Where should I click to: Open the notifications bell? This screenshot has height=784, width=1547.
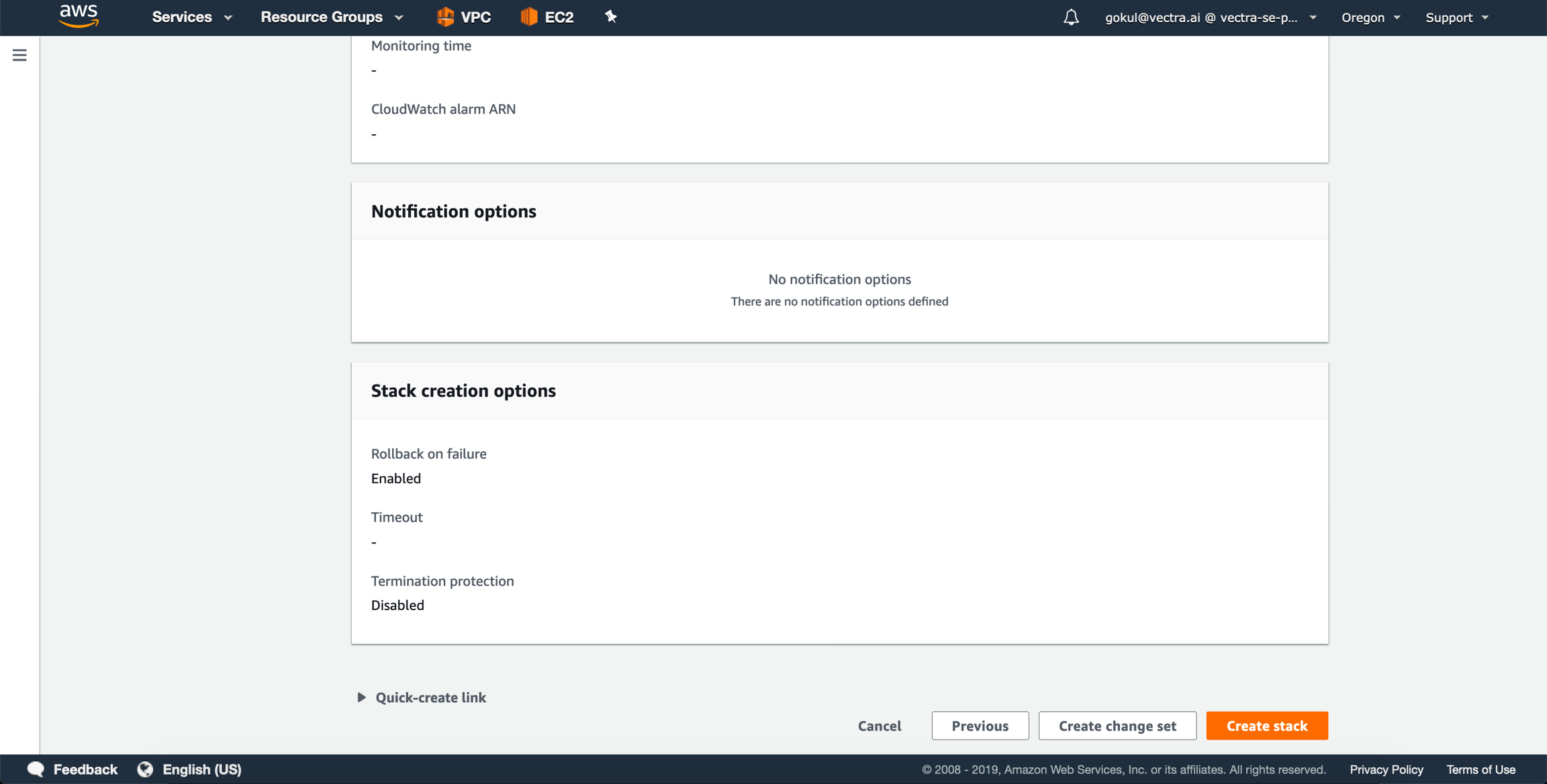coord(1071,17)
